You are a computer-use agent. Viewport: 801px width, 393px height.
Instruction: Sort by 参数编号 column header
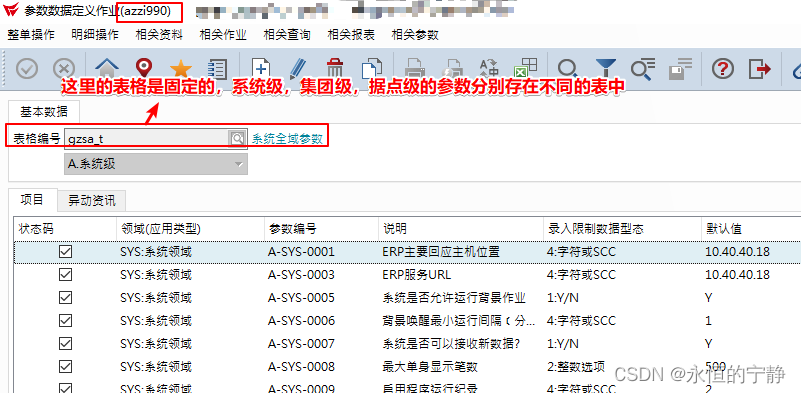tap(321, 229)
